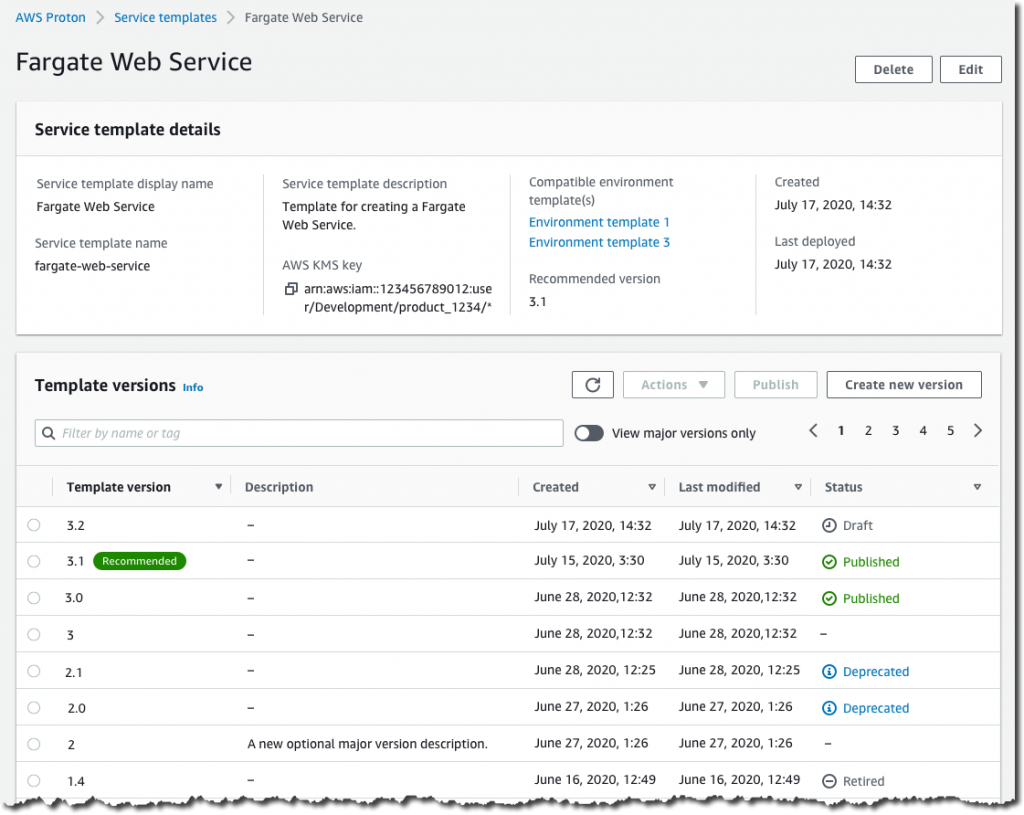Open the Template versions Info link
Image resolution: width=1024 pixels, height=815 pixels.
click(193, 387)
